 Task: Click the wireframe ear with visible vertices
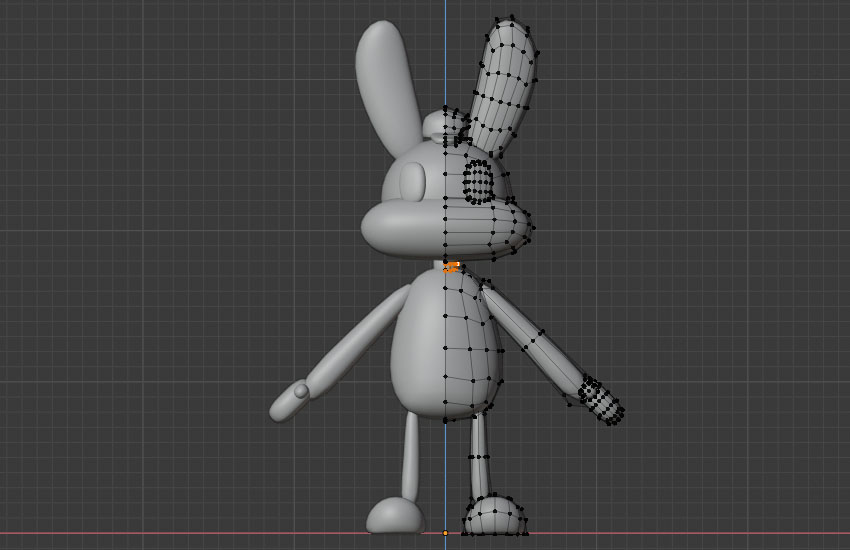pyautogui.click(x=504, y=87)
